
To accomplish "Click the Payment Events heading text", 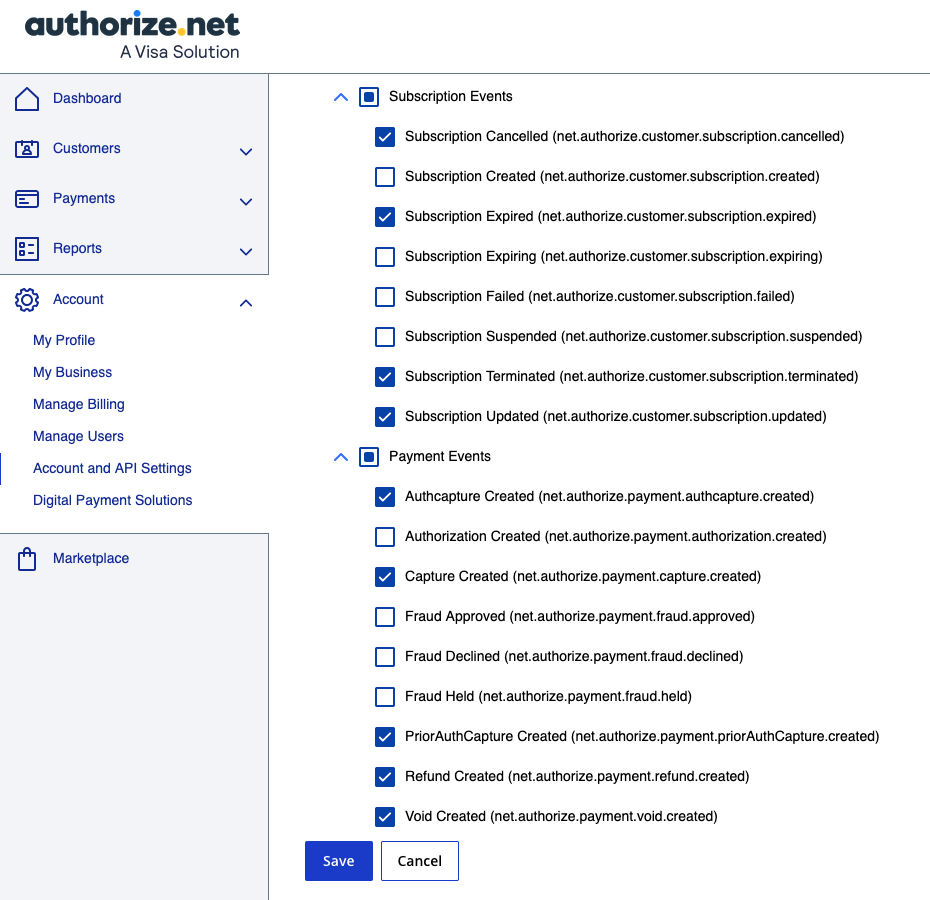I will point(440,457).
